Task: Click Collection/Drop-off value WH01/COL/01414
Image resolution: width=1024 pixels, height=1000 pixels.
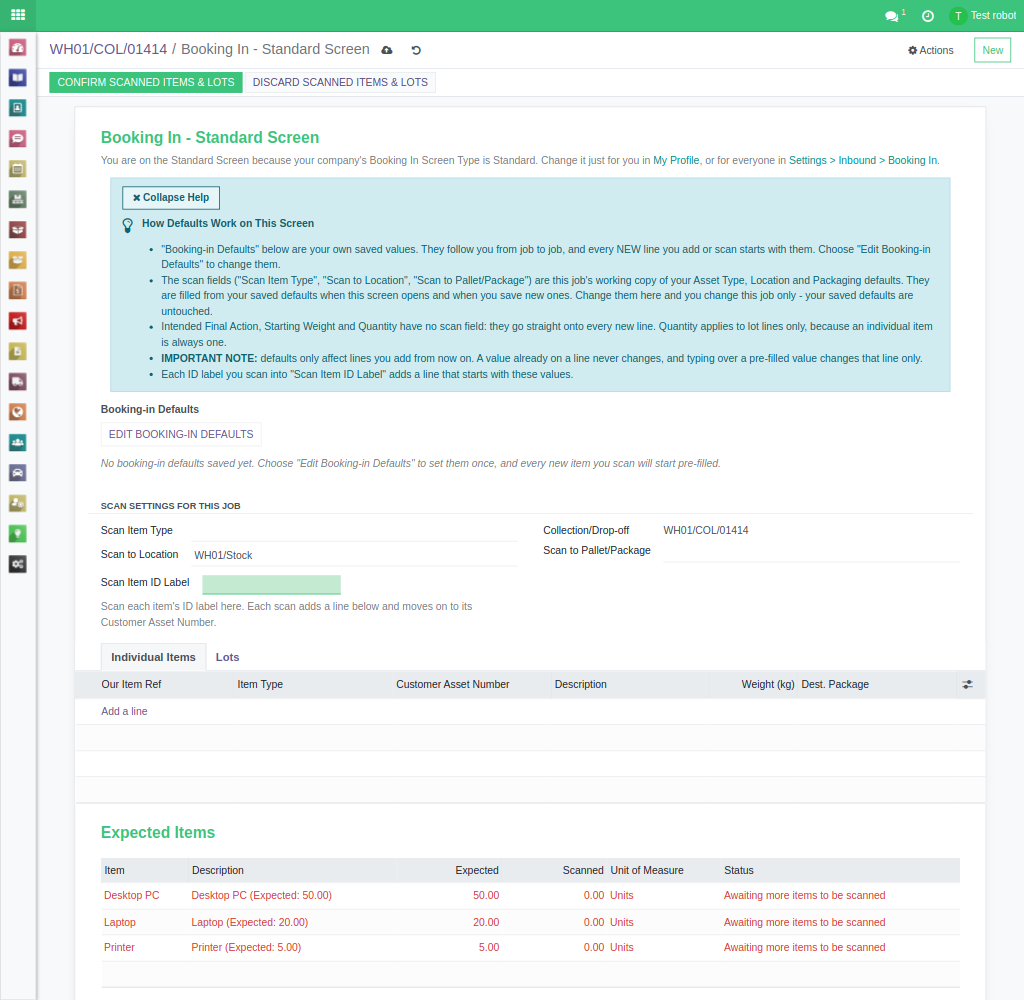Action: coord(706,530)
